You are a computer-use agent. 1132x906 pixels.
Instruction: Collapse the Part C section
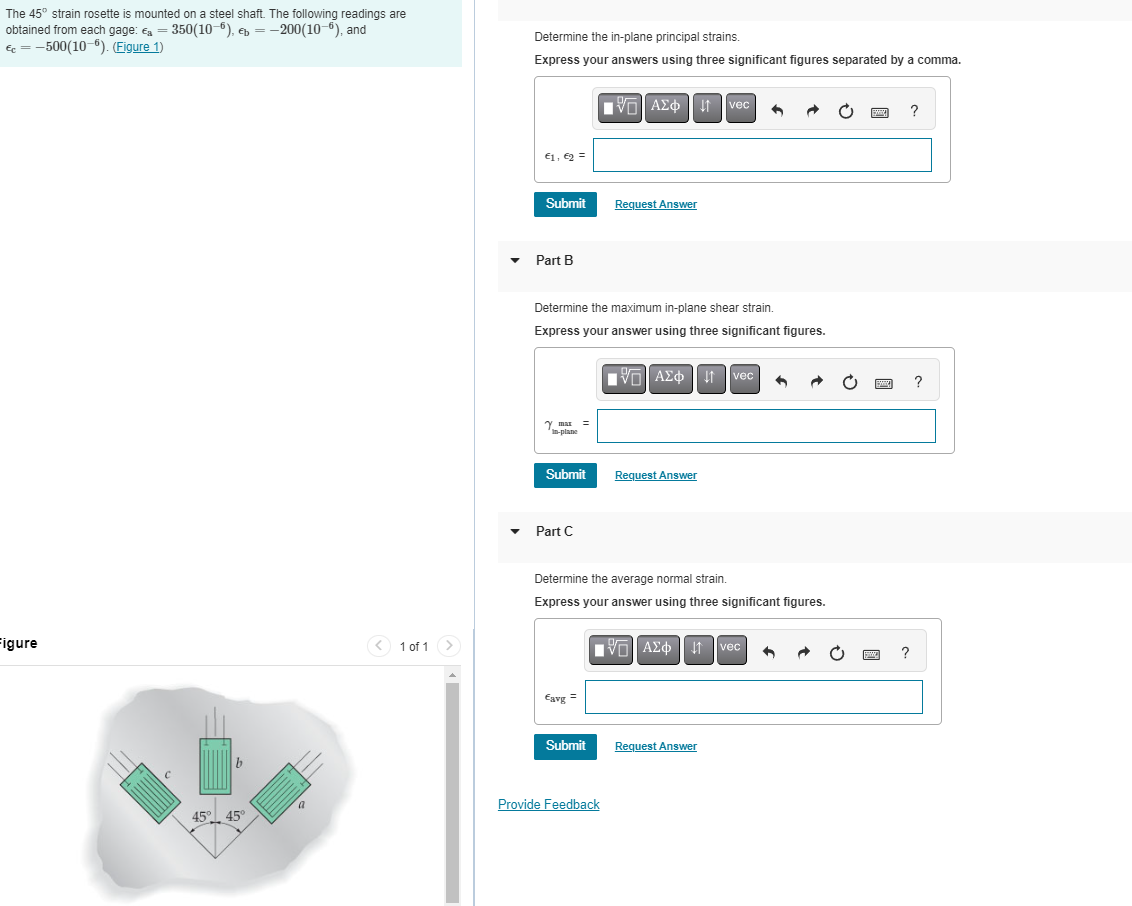tap(514, 531)
